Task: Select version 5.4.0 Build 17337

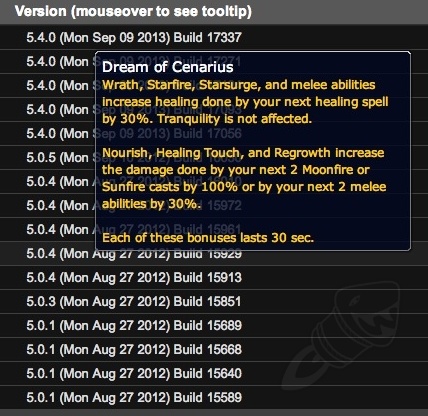Action: (x=214, y=37)
